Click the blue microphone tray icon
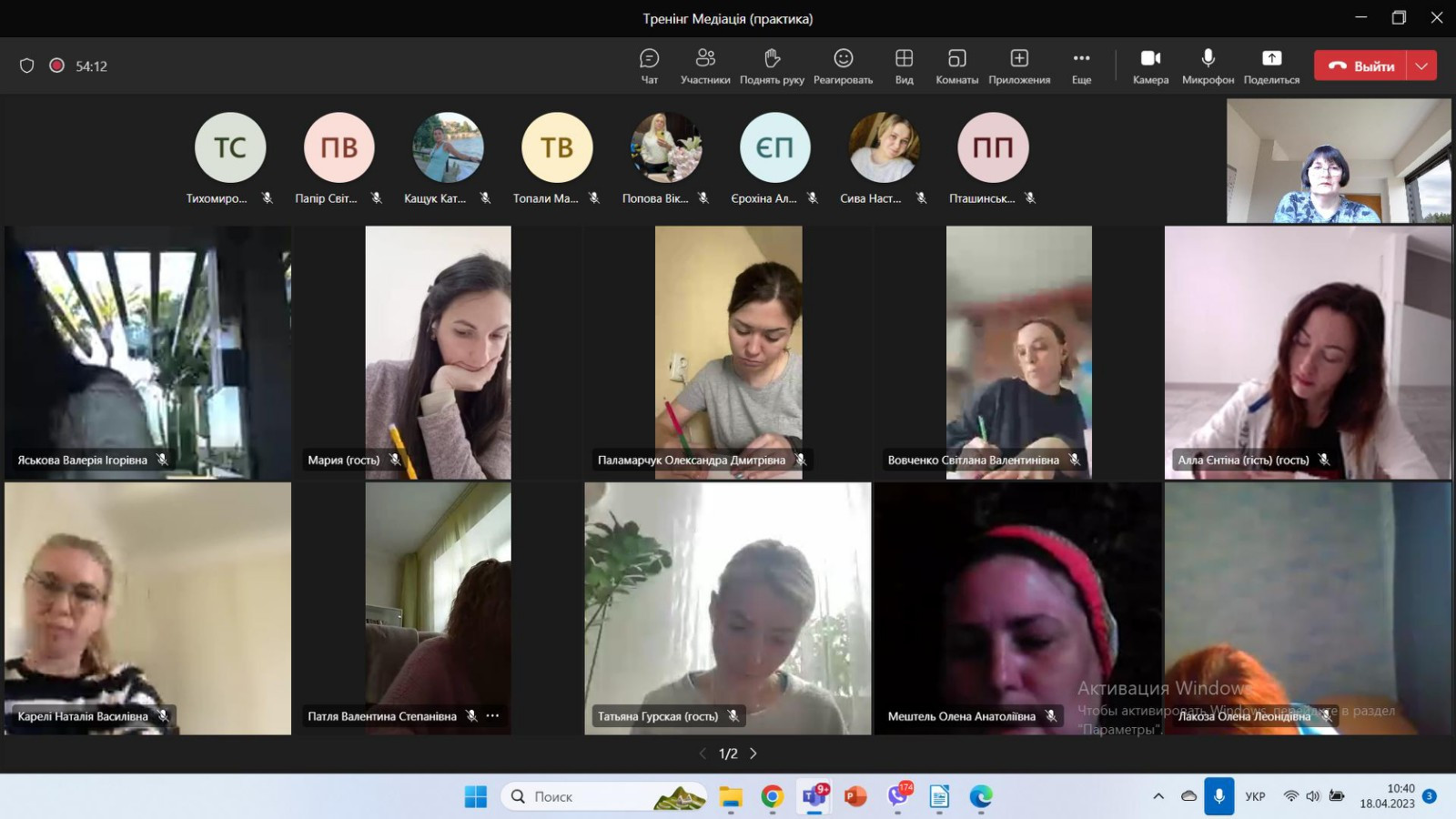 tap(1219, 796)
